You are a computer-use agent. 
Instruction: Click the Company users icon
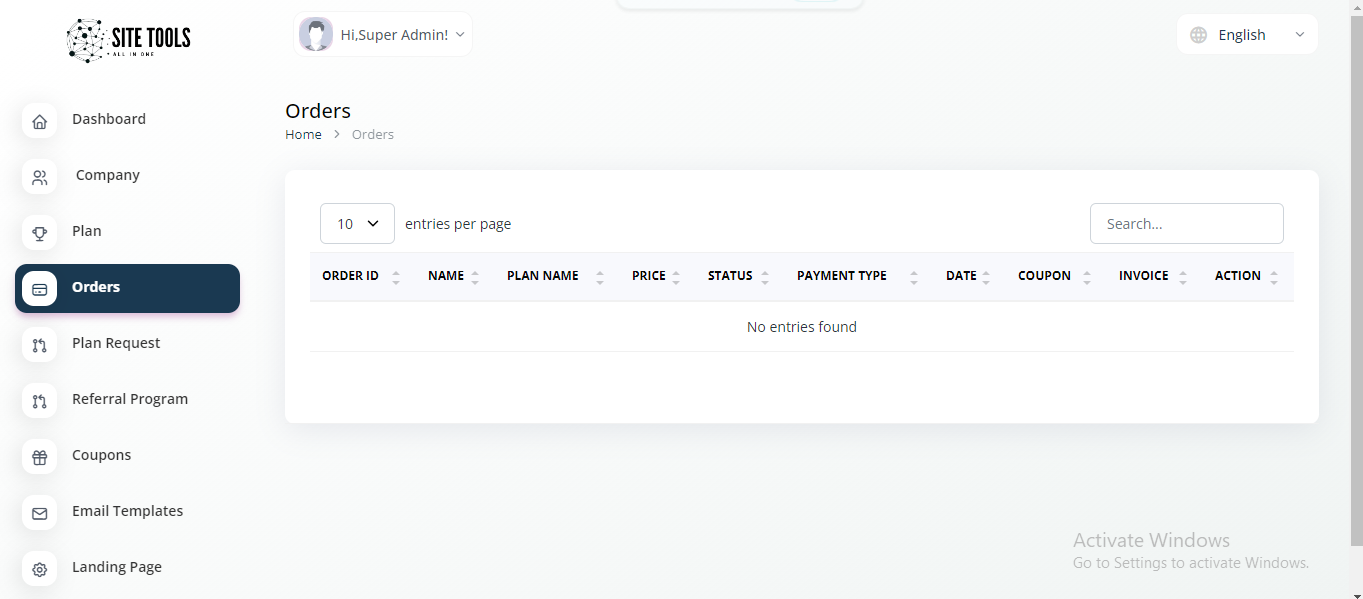coord(39,178)
